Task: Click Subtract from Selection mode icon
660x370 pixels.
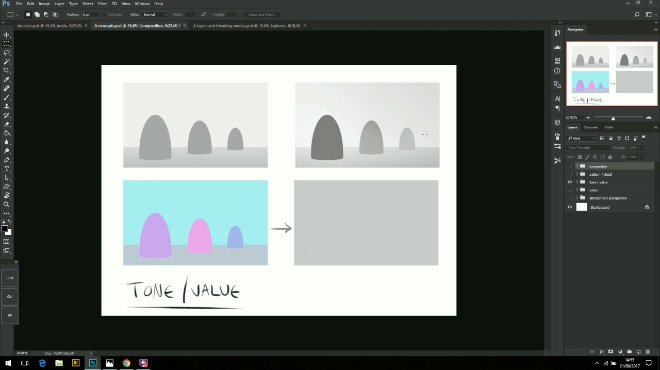Action: point(46,14)
